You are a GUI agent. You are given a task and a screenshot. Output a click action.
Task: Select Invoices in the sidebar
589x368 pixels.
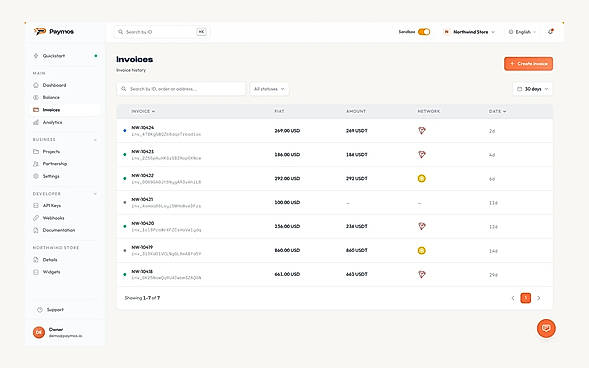point(65,110)
